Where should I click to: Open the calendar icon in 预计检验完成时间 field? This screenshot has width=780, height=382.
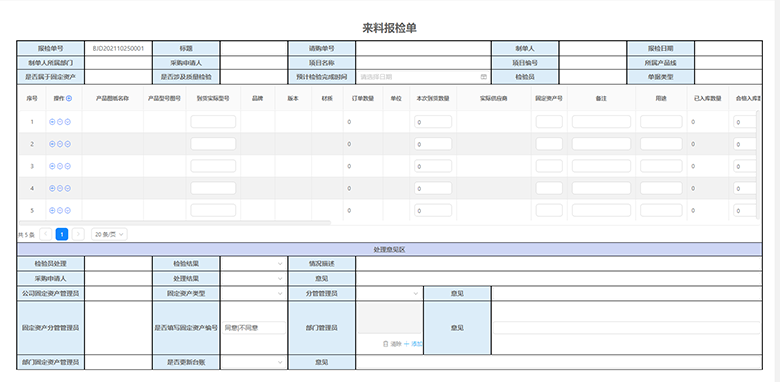(483, 77)
